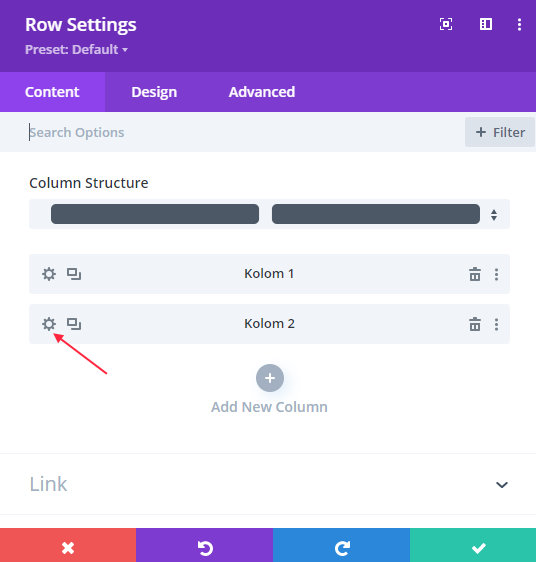Open Kolom 2 settings gear
This screenshot has height=562, width=536.
(49, 324)
